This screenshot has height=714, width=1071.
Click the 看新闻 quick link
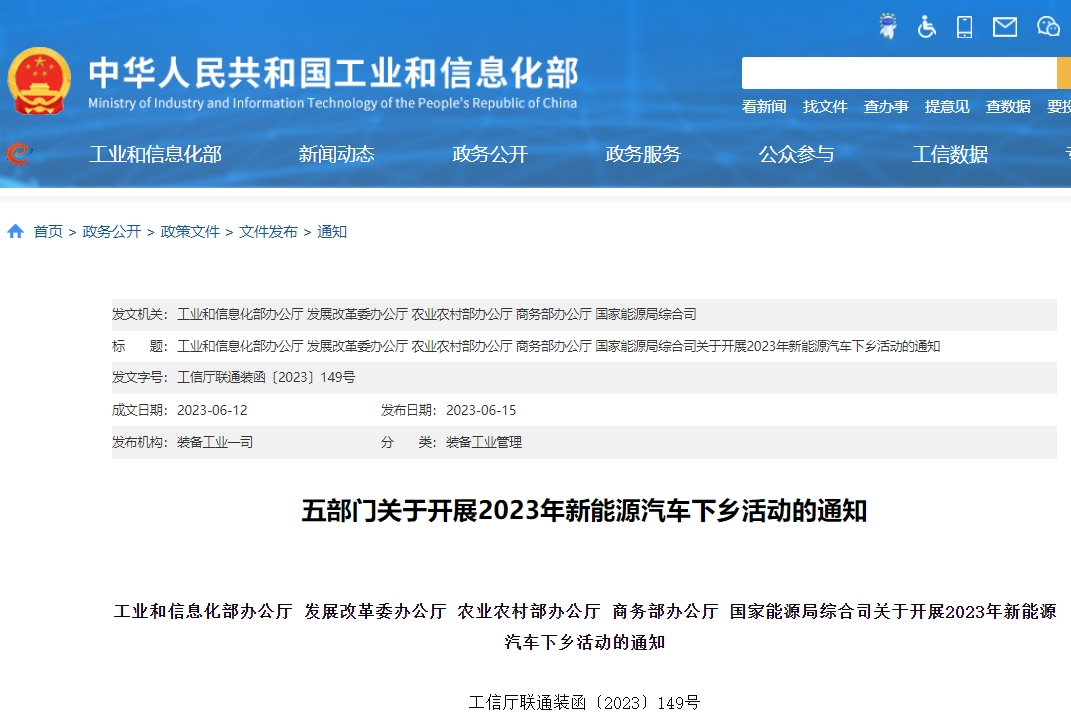click(x=764, y=107)
